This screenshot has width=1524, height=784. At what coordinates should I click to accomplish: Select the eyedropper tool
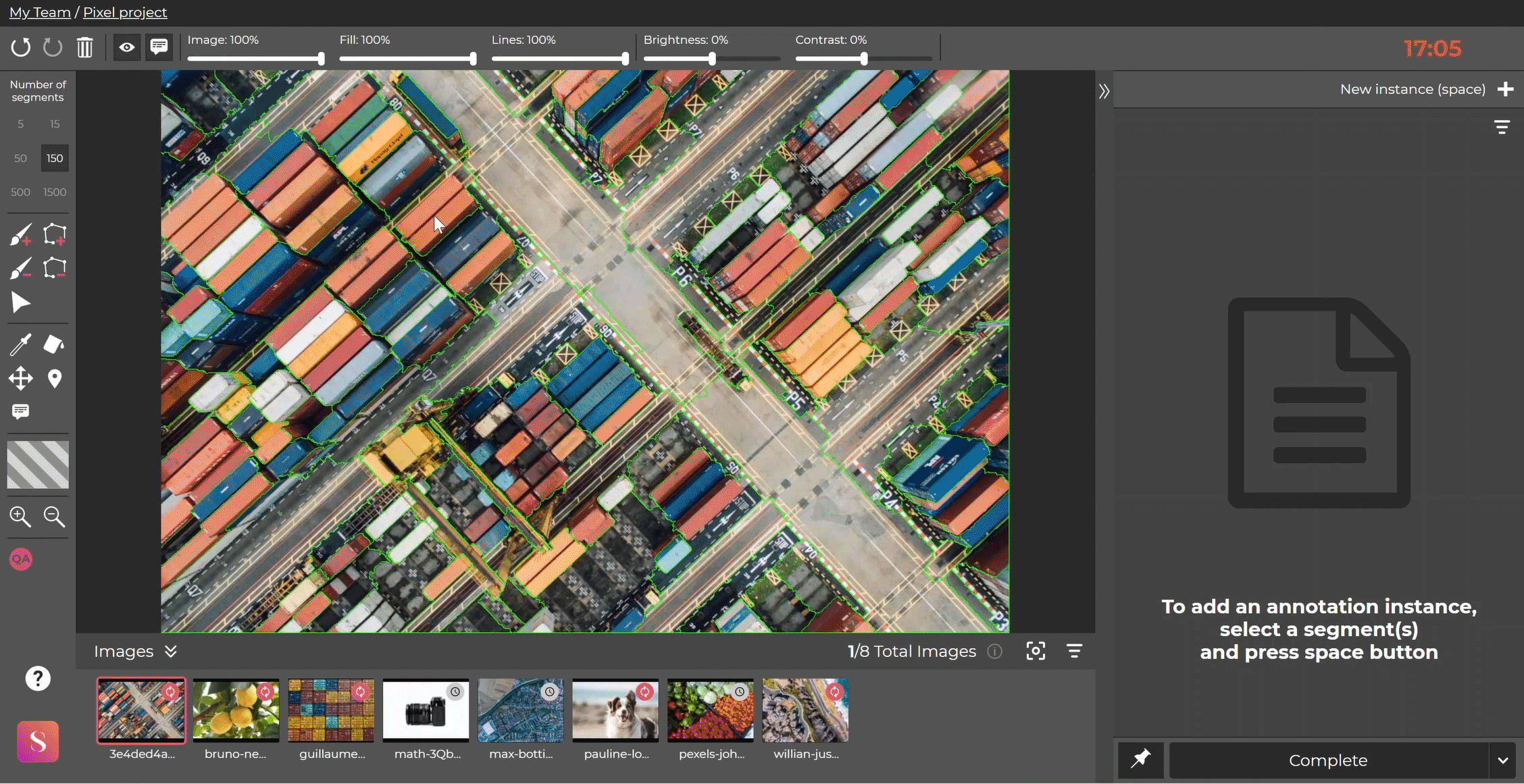tap(21, 344)
